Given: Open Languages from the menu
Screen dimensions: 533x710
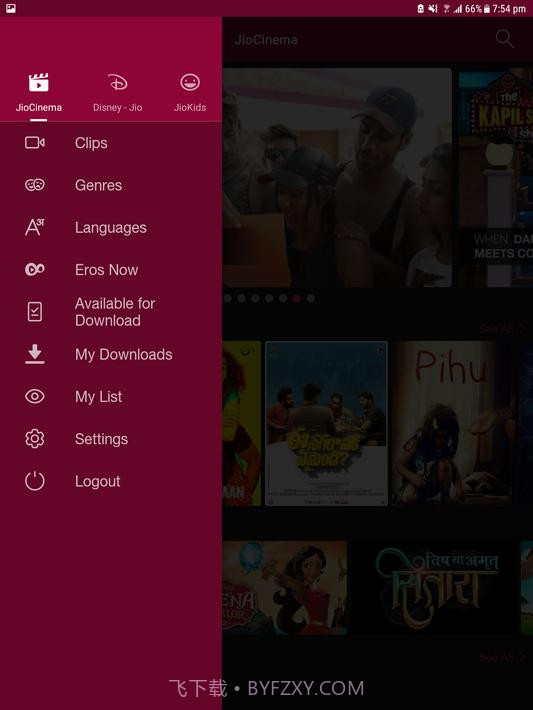Looking at the screenshot, I should click(x=111, y=227).
